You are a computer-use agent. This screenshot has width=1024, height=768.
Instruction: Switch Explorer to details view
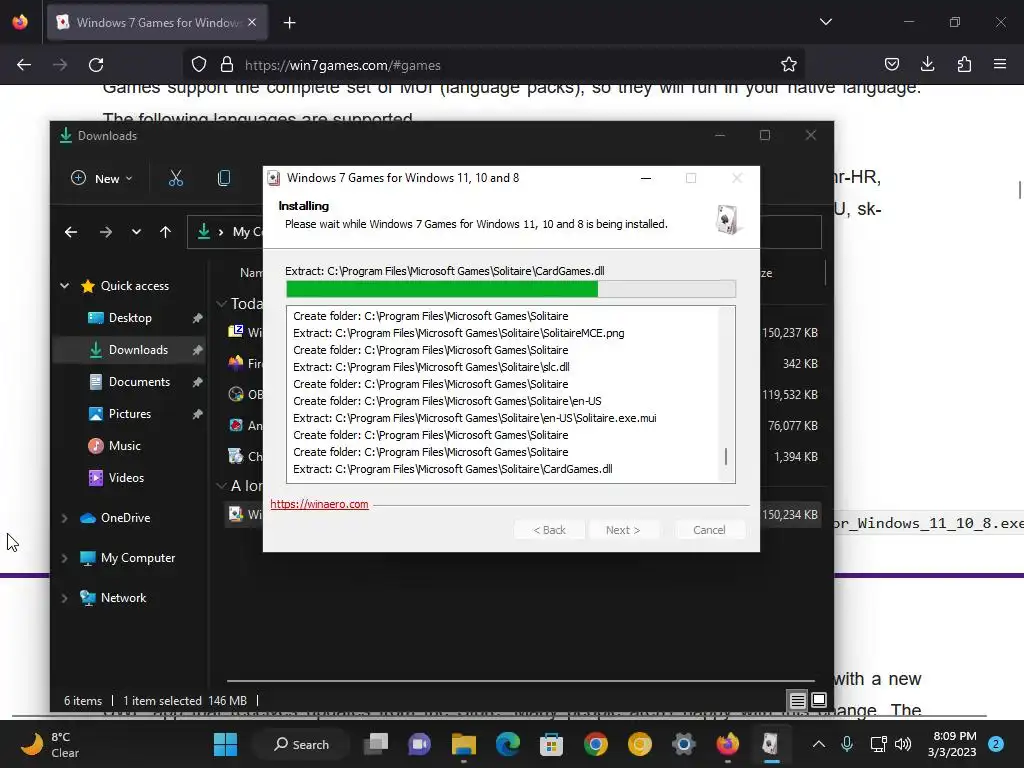797,701
